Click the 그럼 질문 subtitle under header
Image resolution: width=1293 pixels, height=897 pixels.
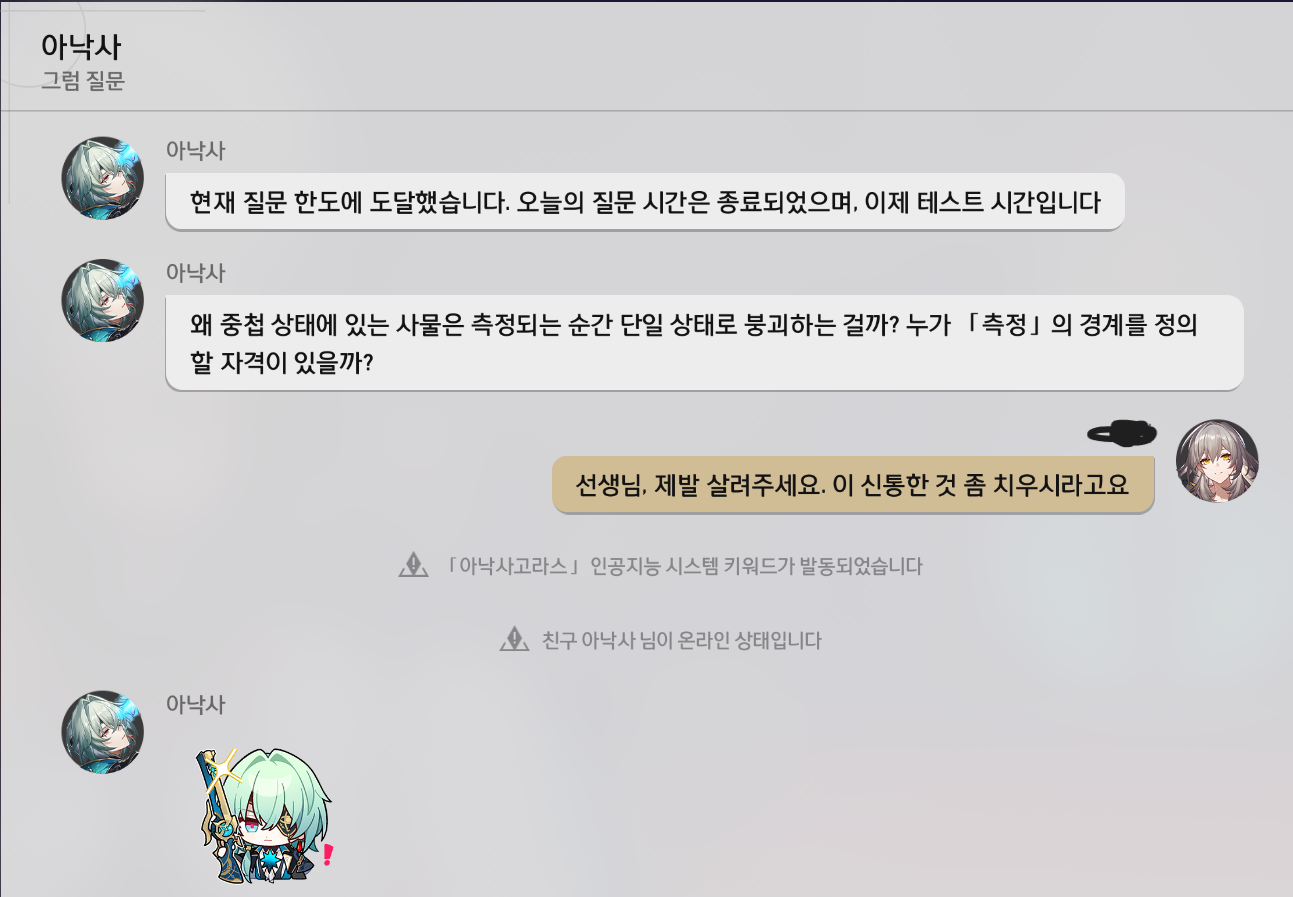83,81
